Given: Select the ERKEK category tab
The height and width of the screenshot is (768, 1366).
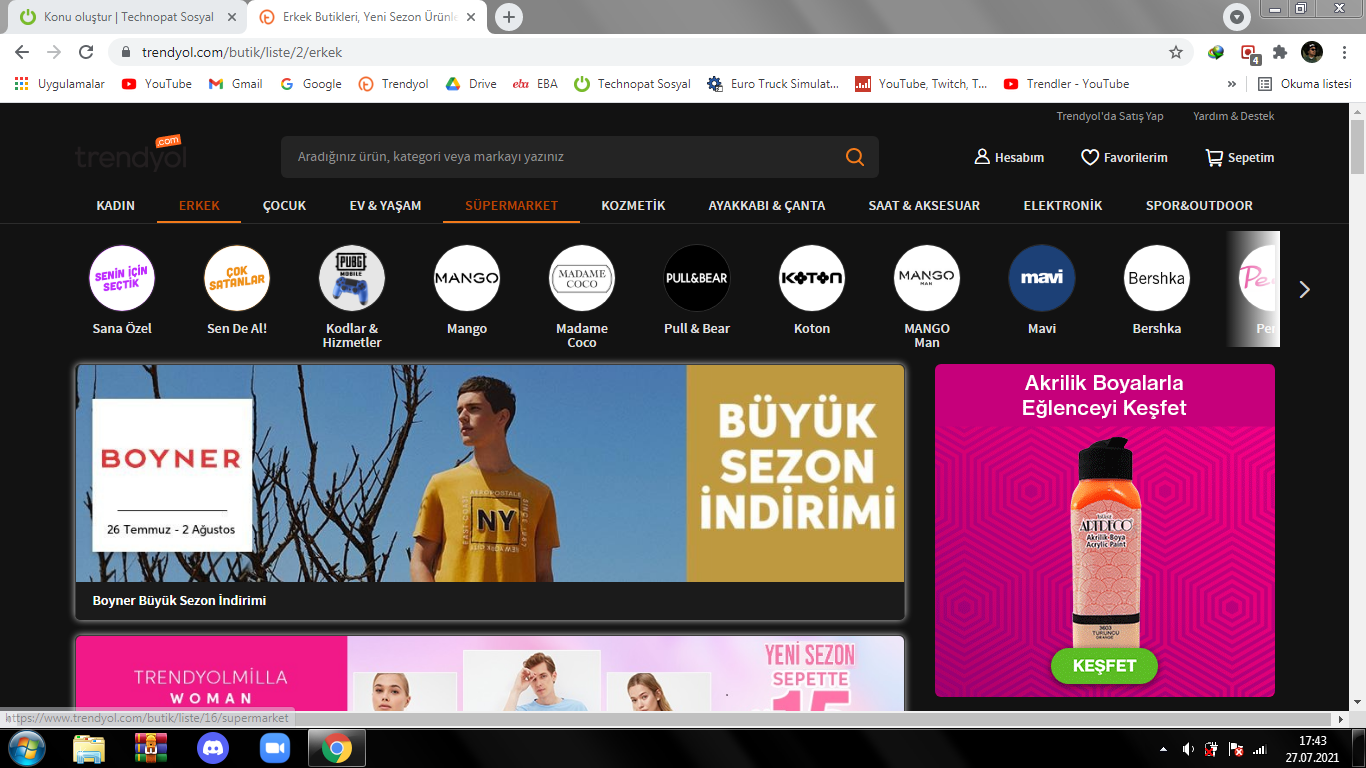Looking at the screenshot, I should point(199,205).
